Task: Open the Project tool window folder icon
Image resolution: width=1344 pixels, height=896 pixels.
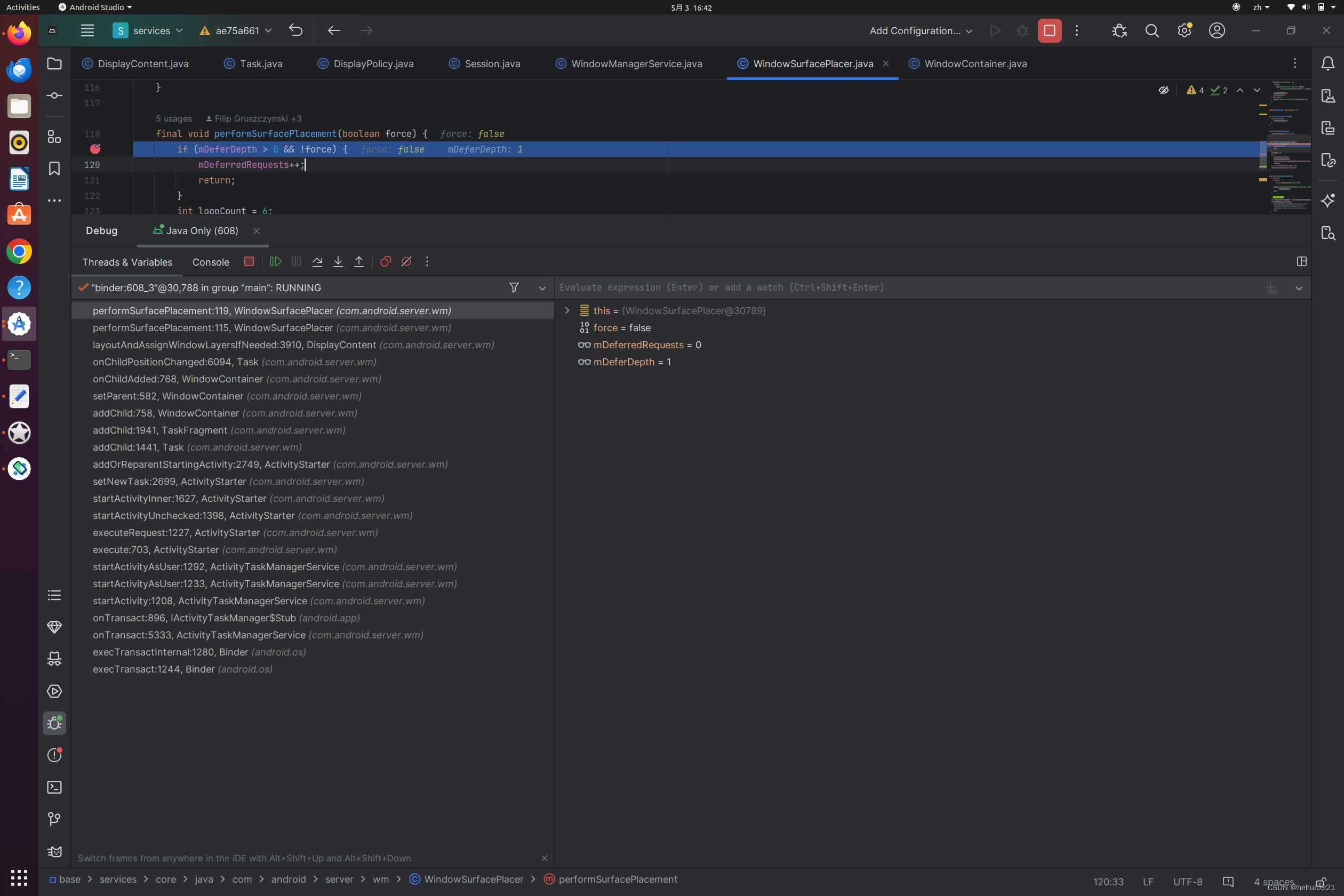Action: pyautogui.click(x=54, y=63)
